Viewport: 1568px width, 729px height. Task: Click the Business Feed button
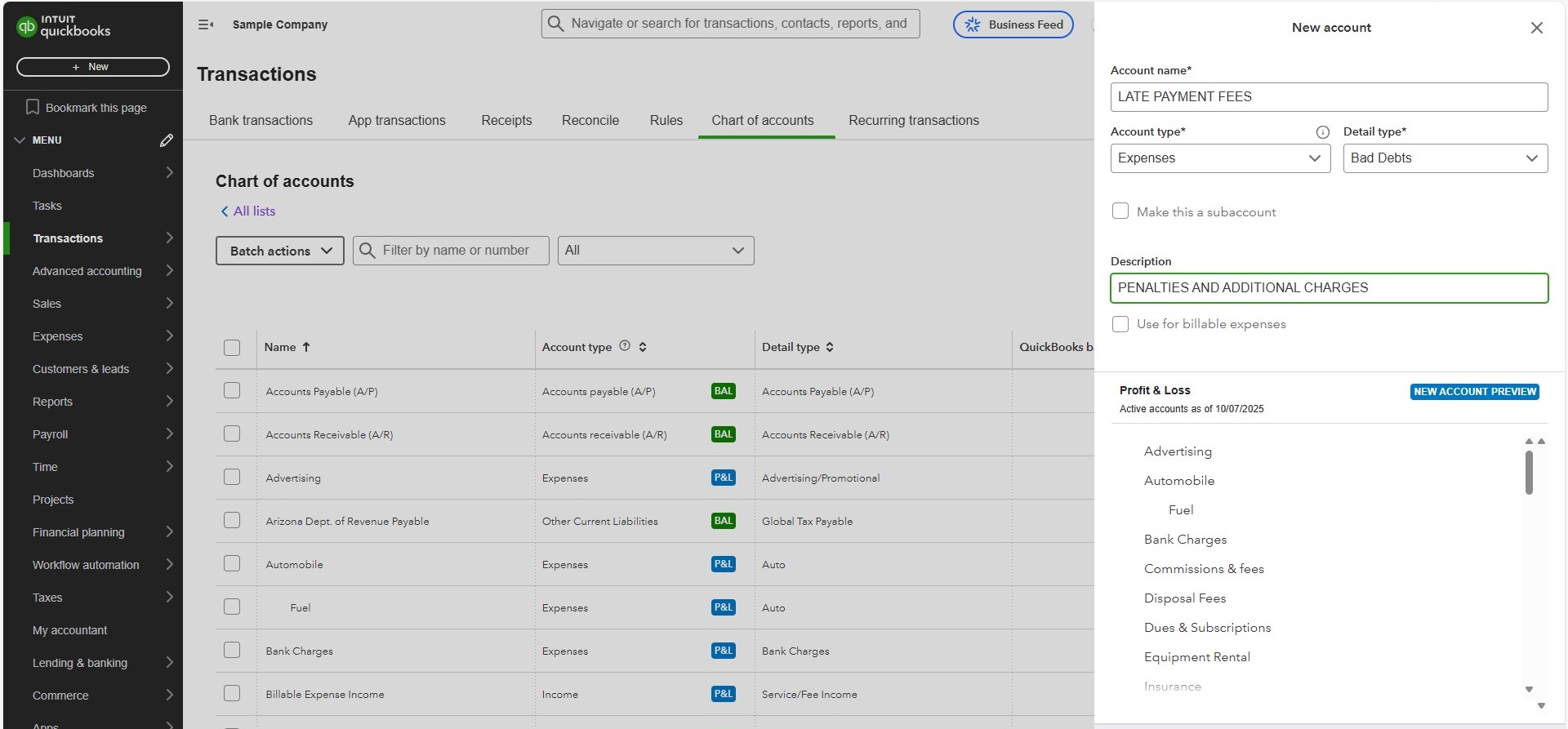(x=1013, y=24)
